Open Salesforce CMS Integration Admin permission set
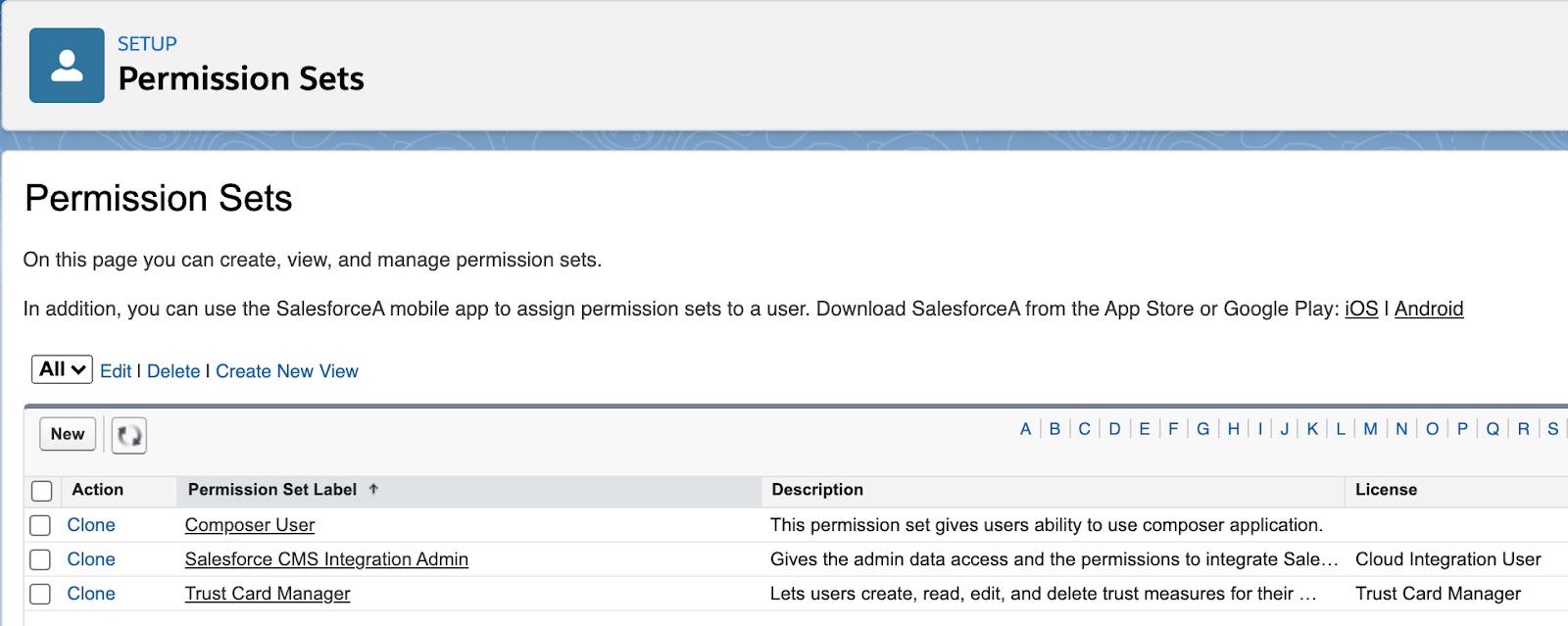 click(326, 559)
